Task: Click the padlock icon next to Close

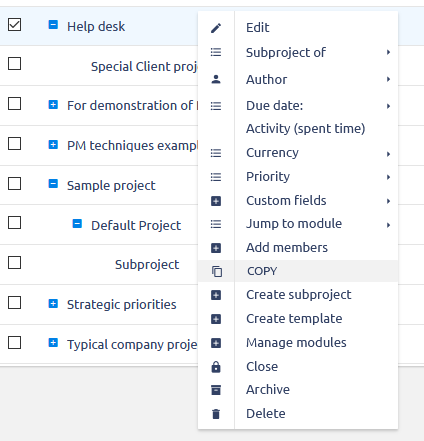Action: (x=216, y=367)
